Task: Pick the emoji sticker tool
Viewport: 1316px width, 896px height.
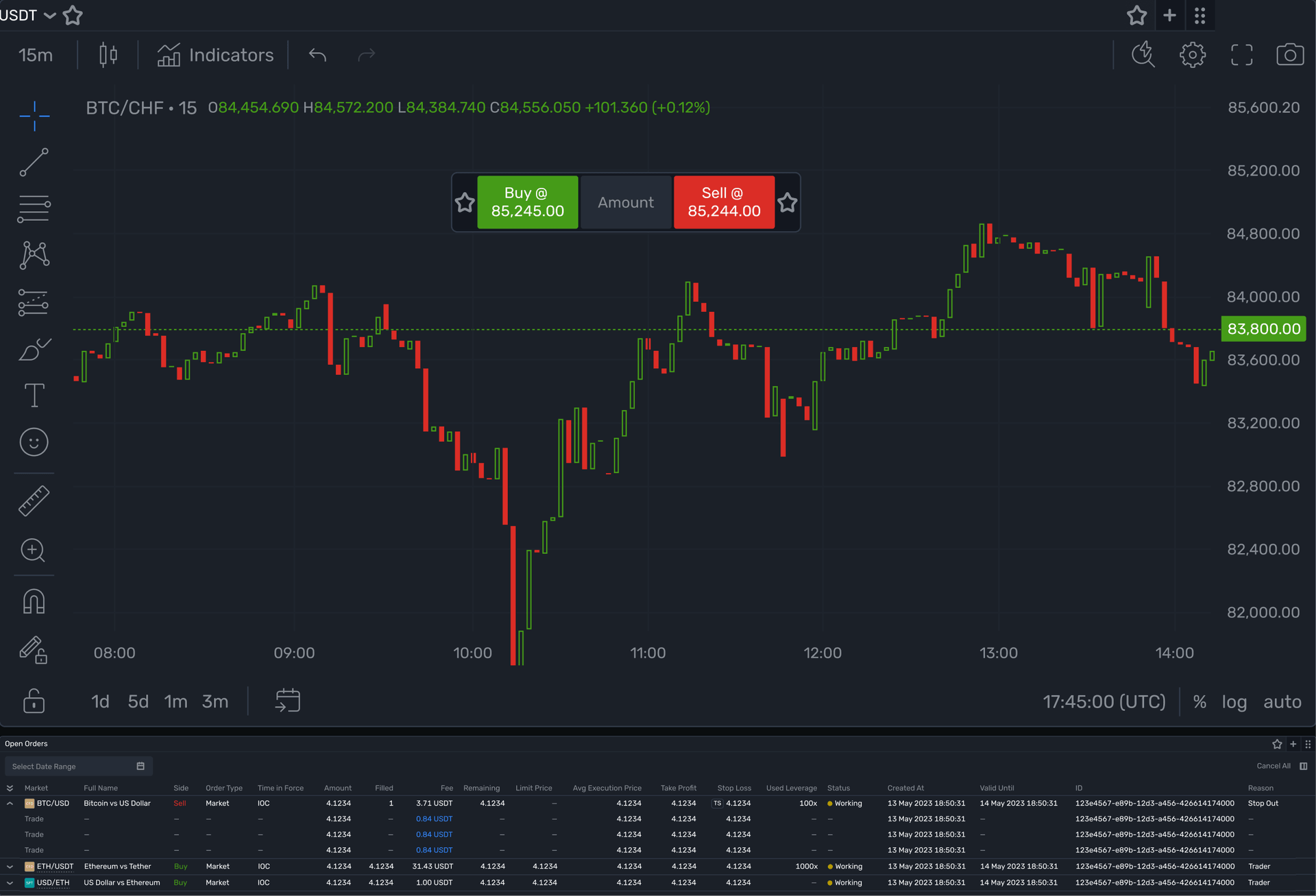Action: point(34,442)
